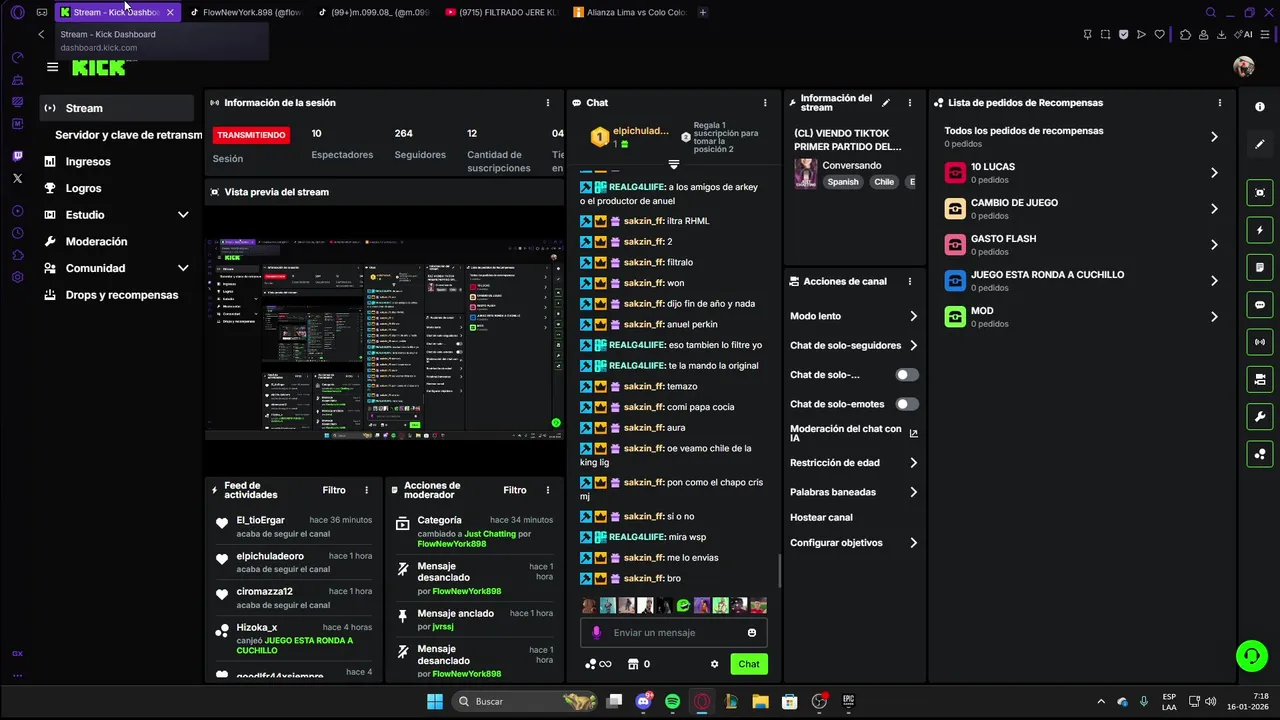Screen dimensions: 1280x720
Task: Select Stream in the sidebar
Action: coord(117,108)
